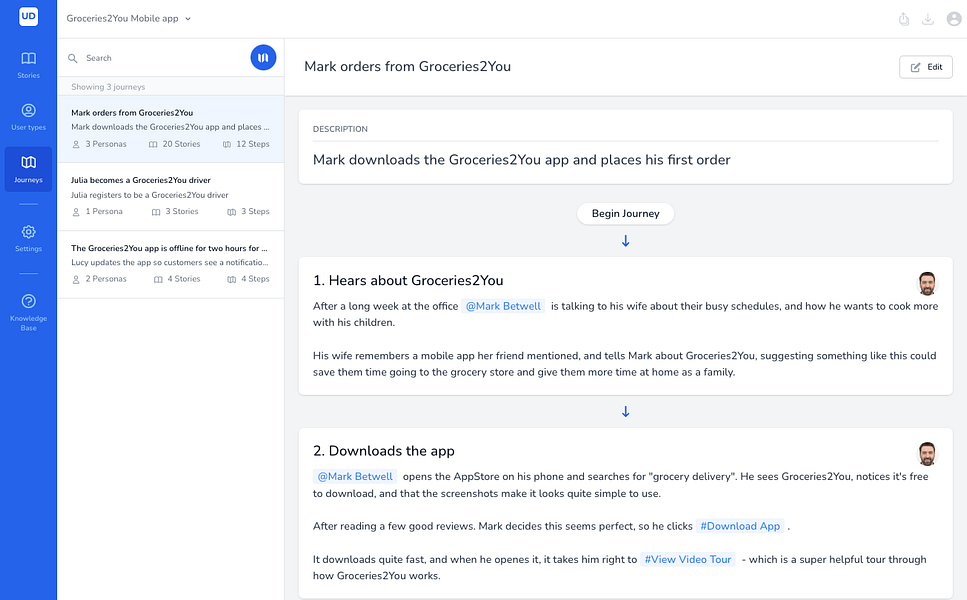The image size is (967, 600).
Task: Click '4 Steps' under offline journey
Action: [x=249, y=279]
